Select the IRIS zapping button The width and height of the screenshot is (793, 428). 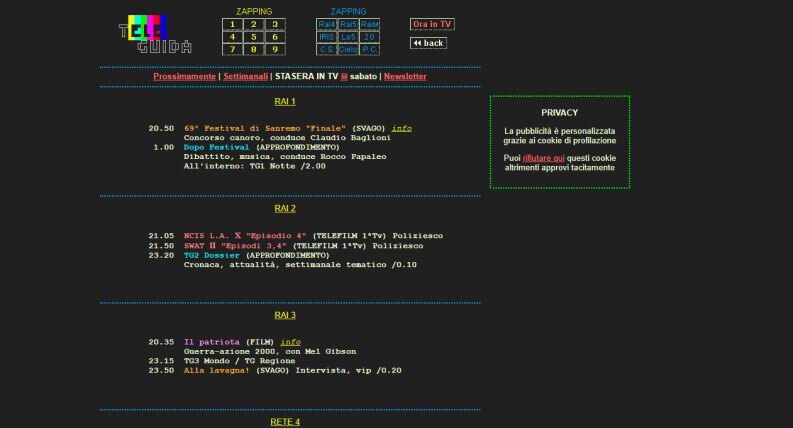[326, 37]
